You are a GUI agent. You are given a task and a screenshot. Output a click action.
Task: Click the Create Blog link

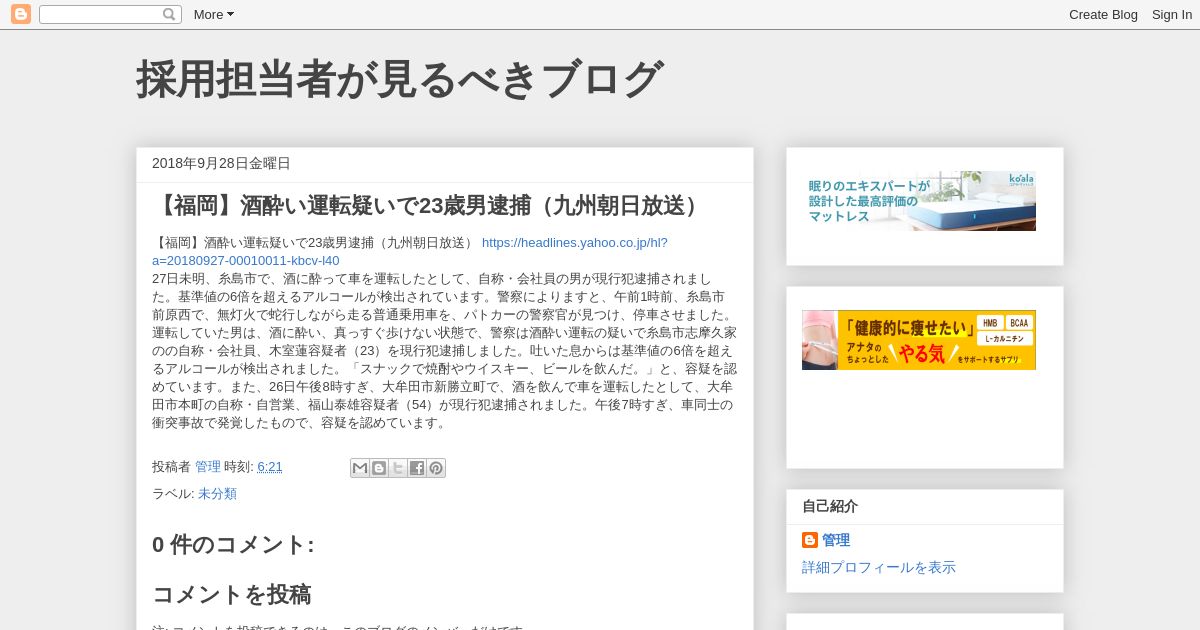pos(1103,14)
